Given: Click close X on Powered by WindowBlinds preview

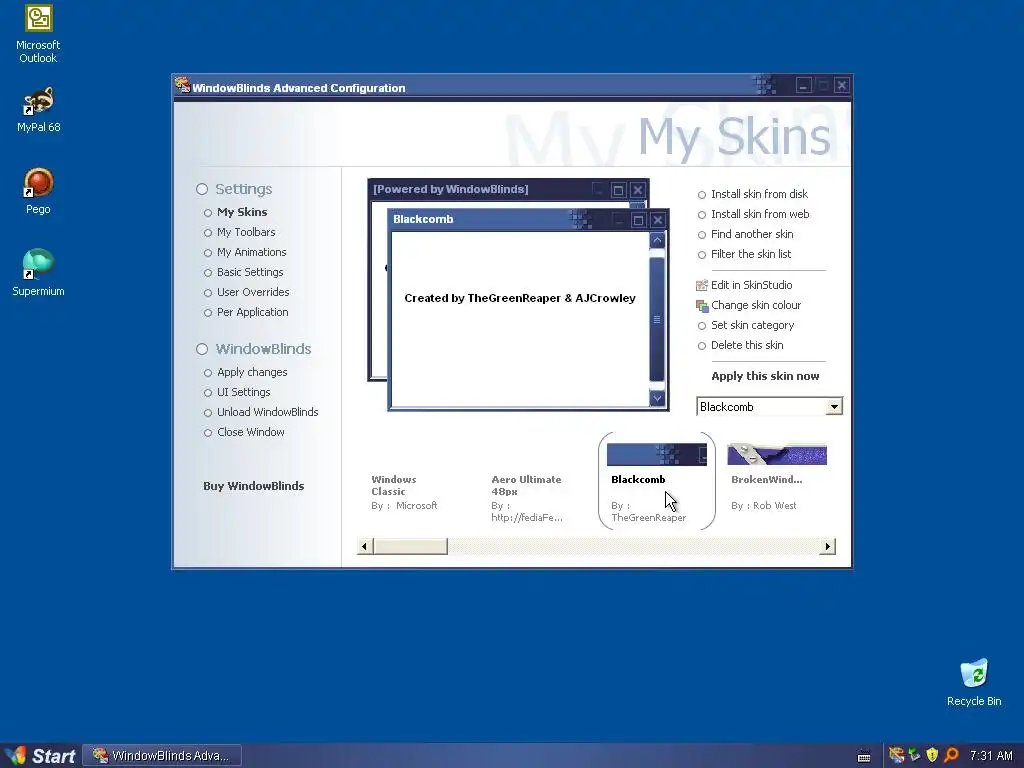Looking at the screenshot, I should click(638, 190).
